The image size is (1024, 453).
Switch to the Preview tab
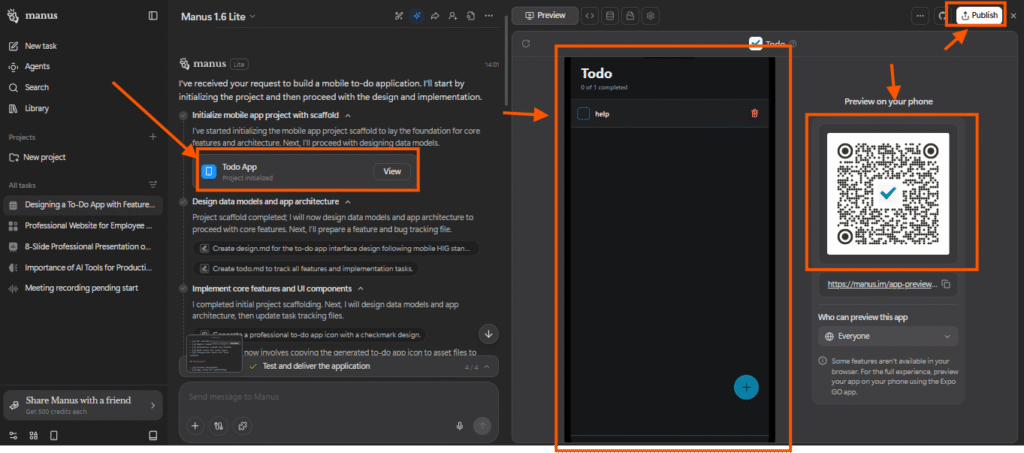[544, 16]
